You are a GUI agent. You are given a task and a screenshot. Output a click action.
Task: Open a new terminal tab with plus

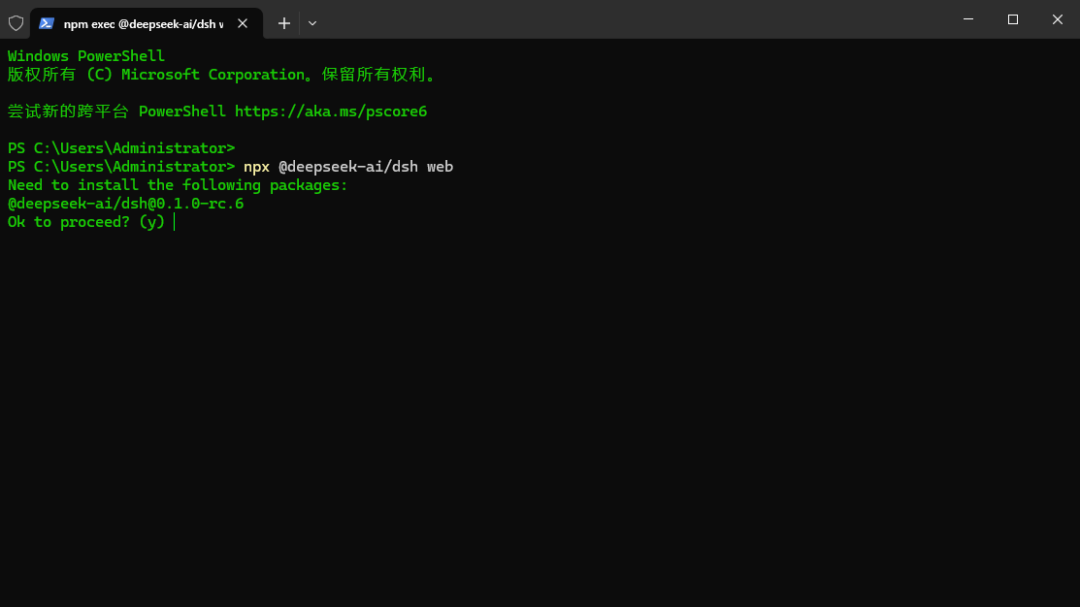[284, 23]
